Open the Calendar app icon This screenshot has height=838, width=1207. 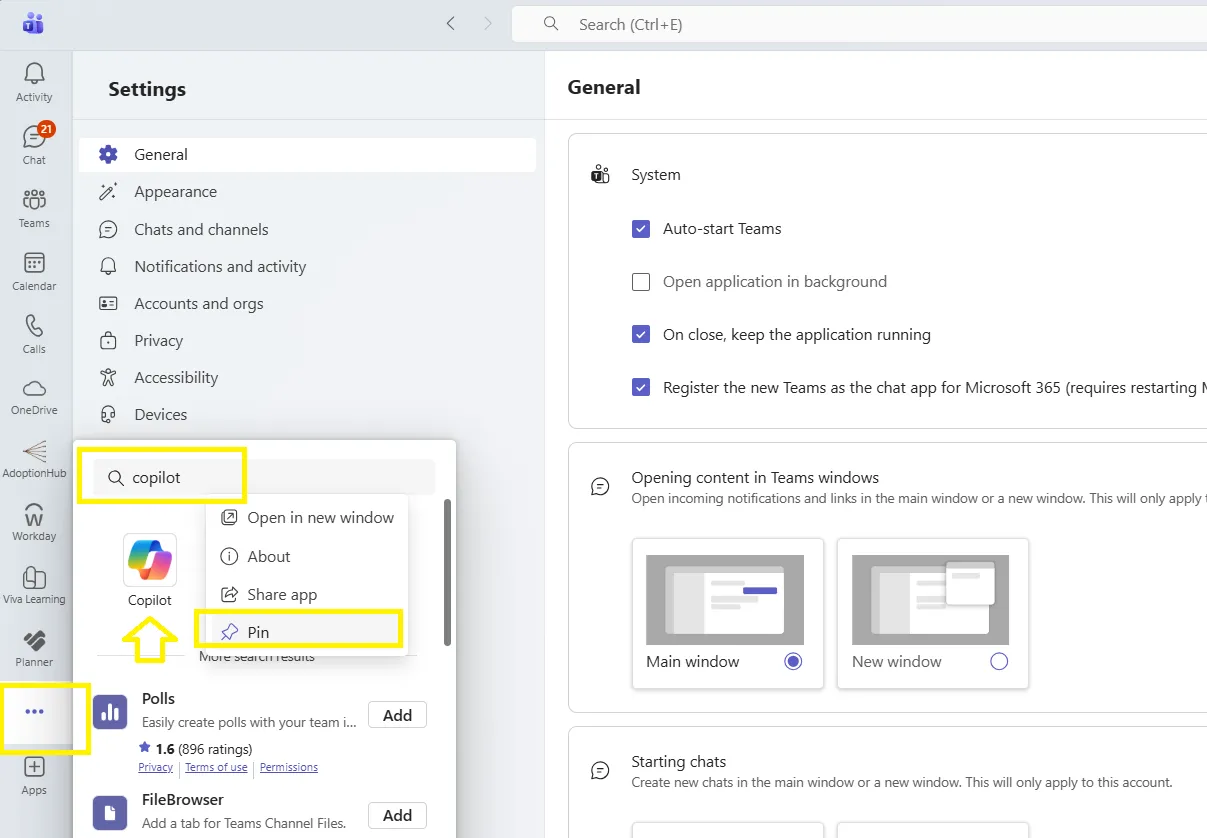coord(34,270)
